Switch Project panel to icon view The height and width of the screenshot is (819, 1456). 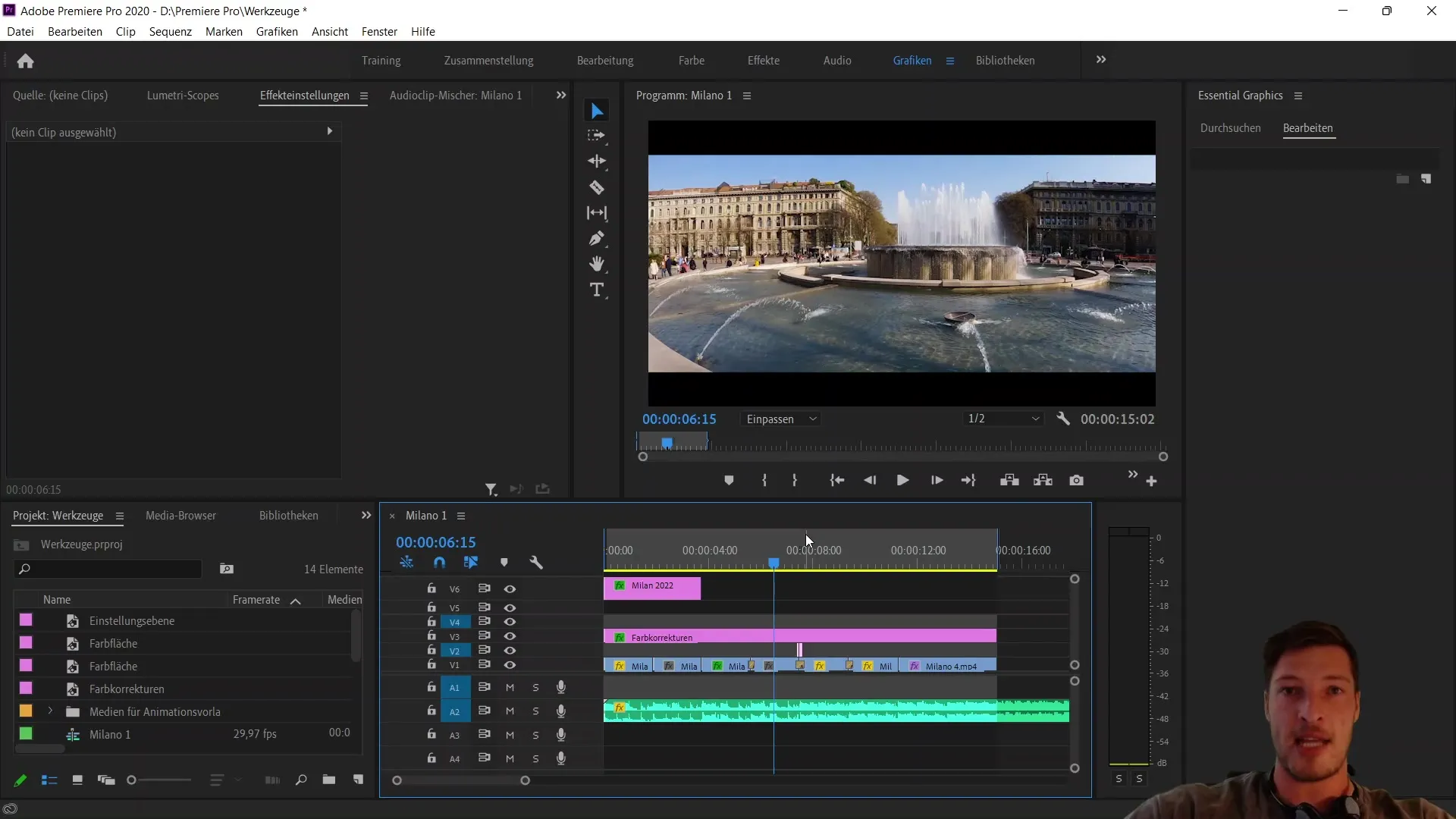tap(77, 780)
